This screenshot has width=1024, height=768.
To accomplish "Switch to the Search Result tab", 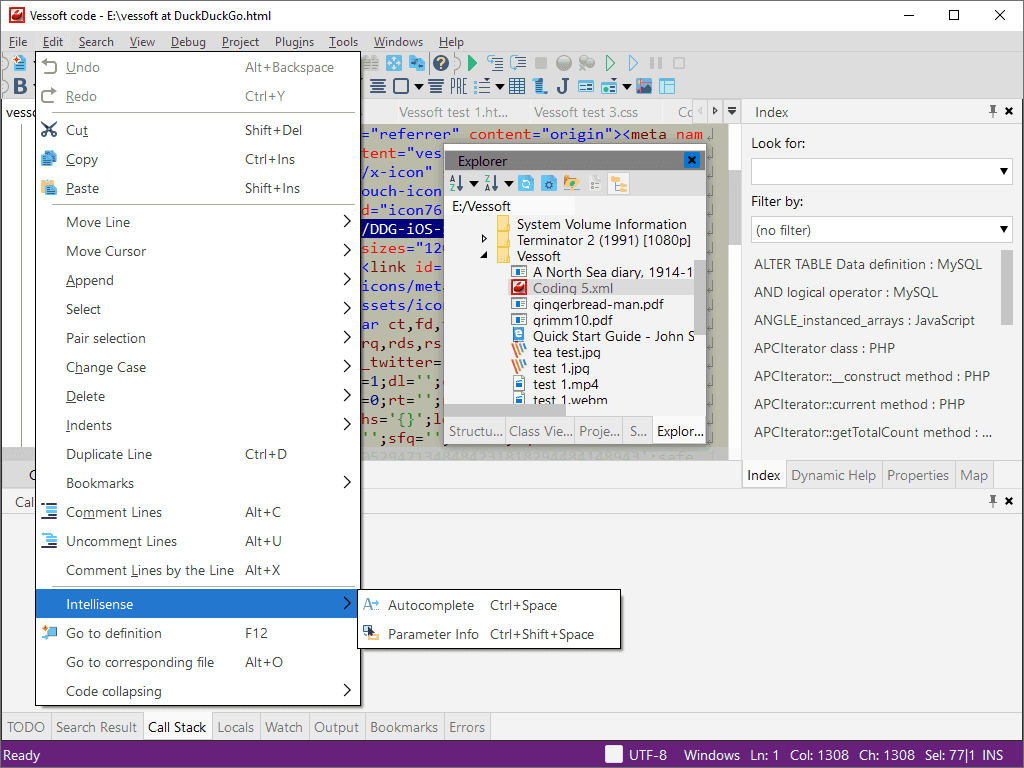I will [x=97, y=728].
